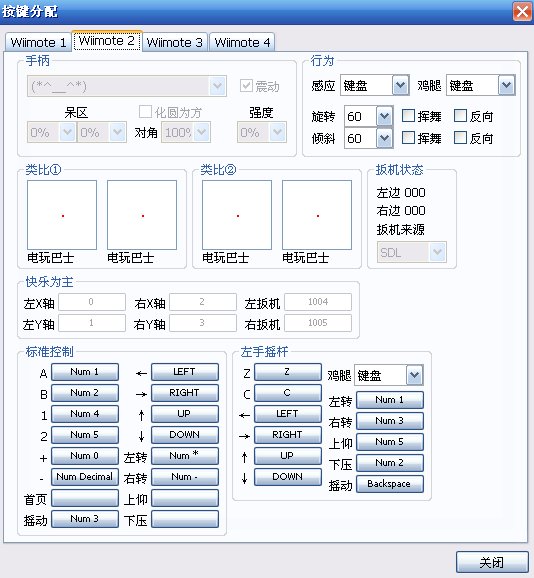Switch to the Wiimote 1 tab

tap(38, 42)
